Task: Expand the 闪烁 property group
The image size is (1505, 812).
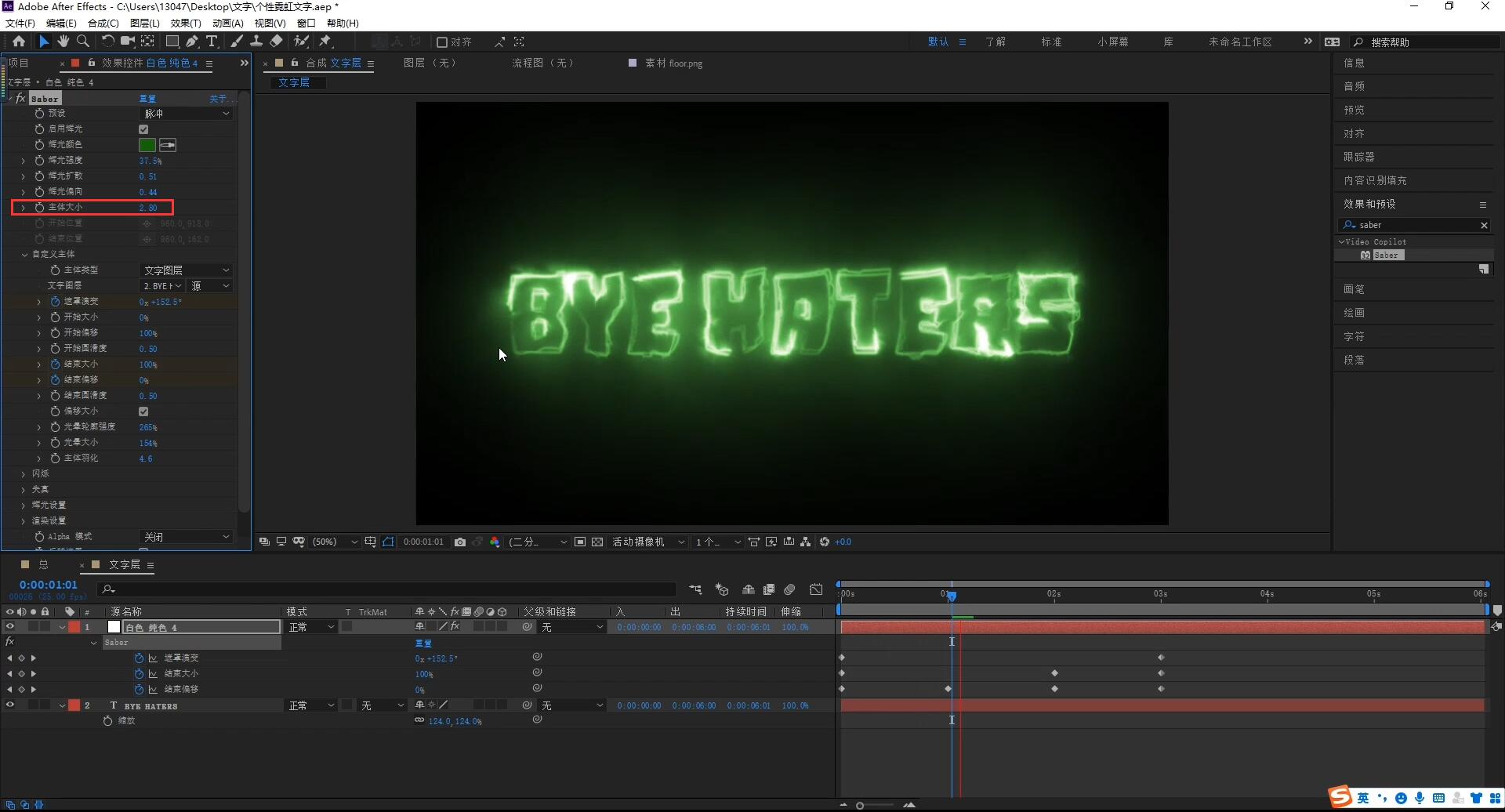Action: point(24,474)
